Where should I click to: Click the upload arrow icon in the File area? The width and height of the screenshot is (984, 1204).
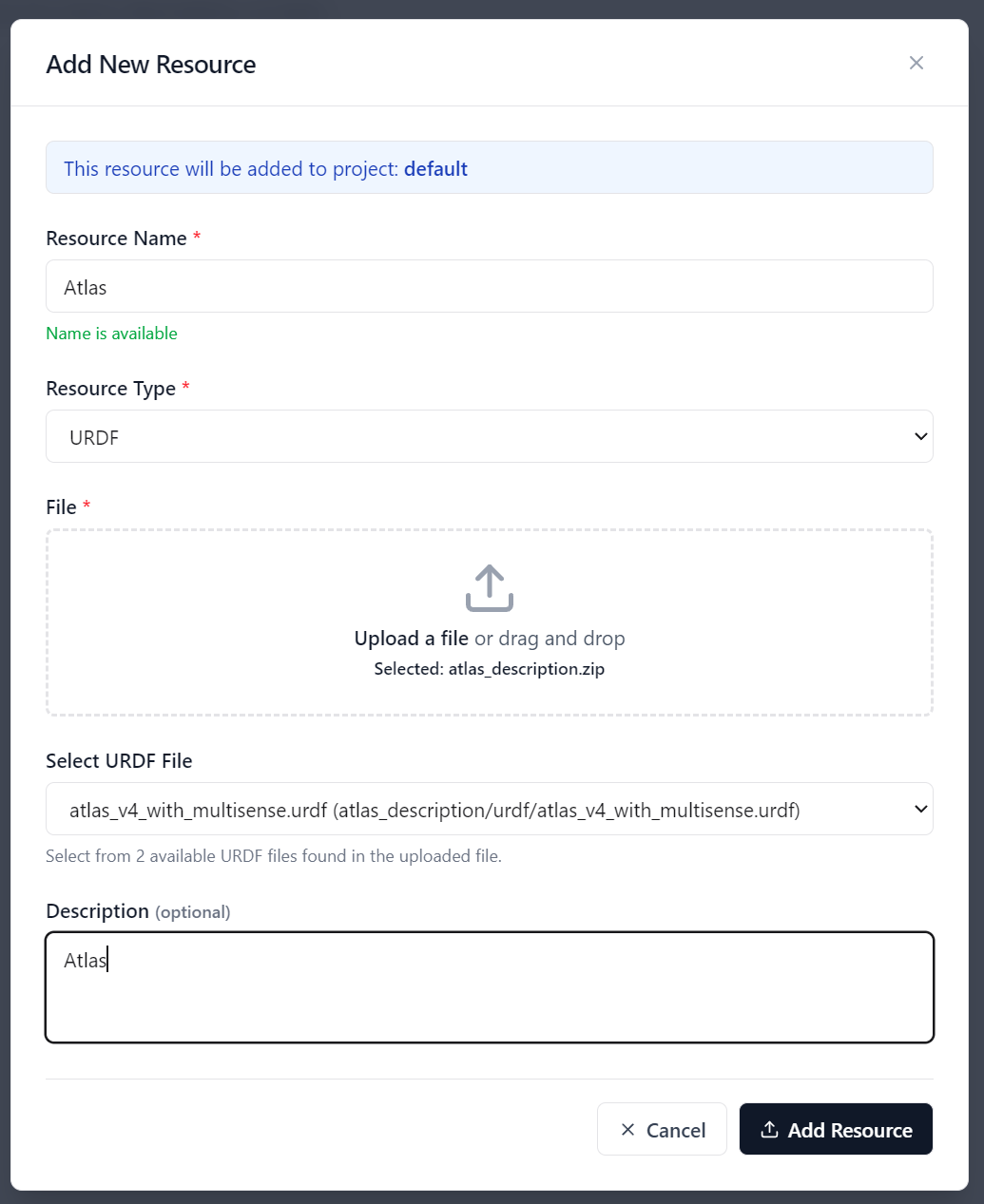point(489,586)
